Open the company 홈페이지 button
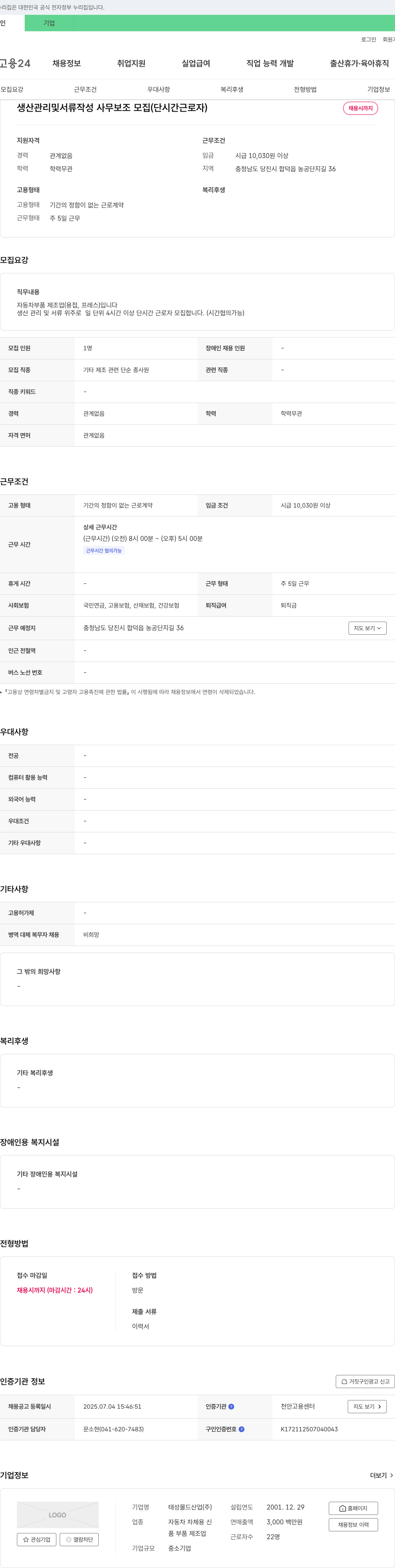 (353, 1508)
